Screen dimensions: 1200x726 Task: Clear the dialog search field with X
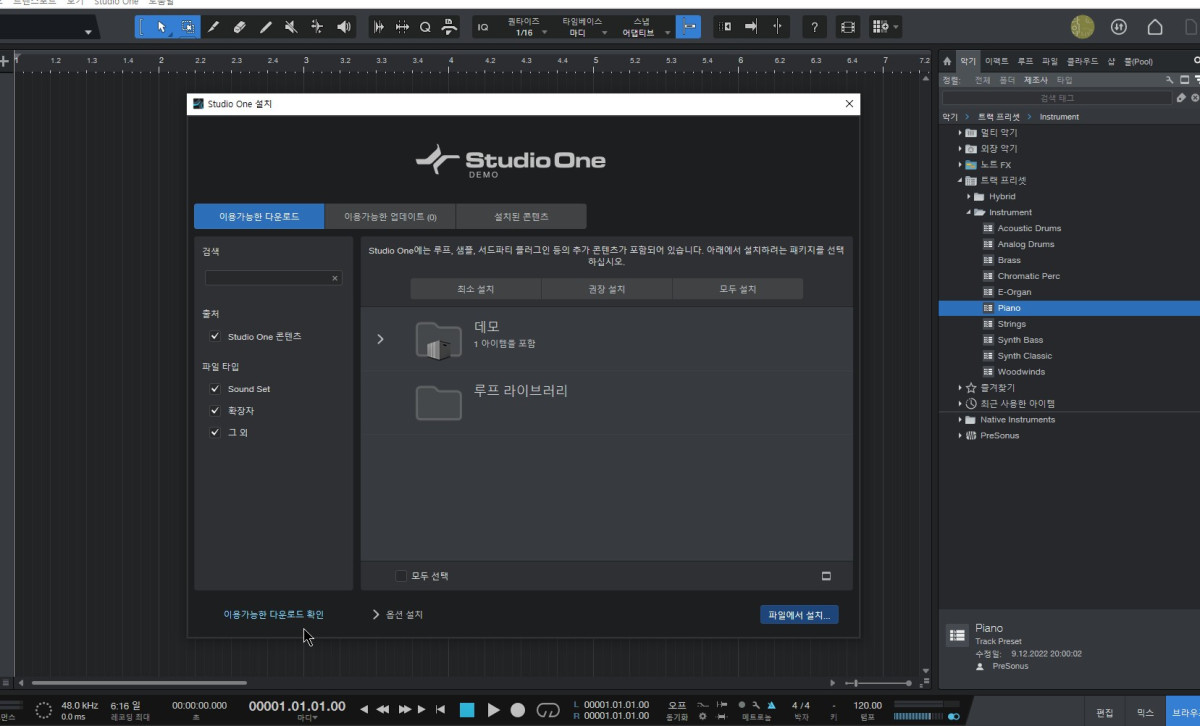pos(335,279)
